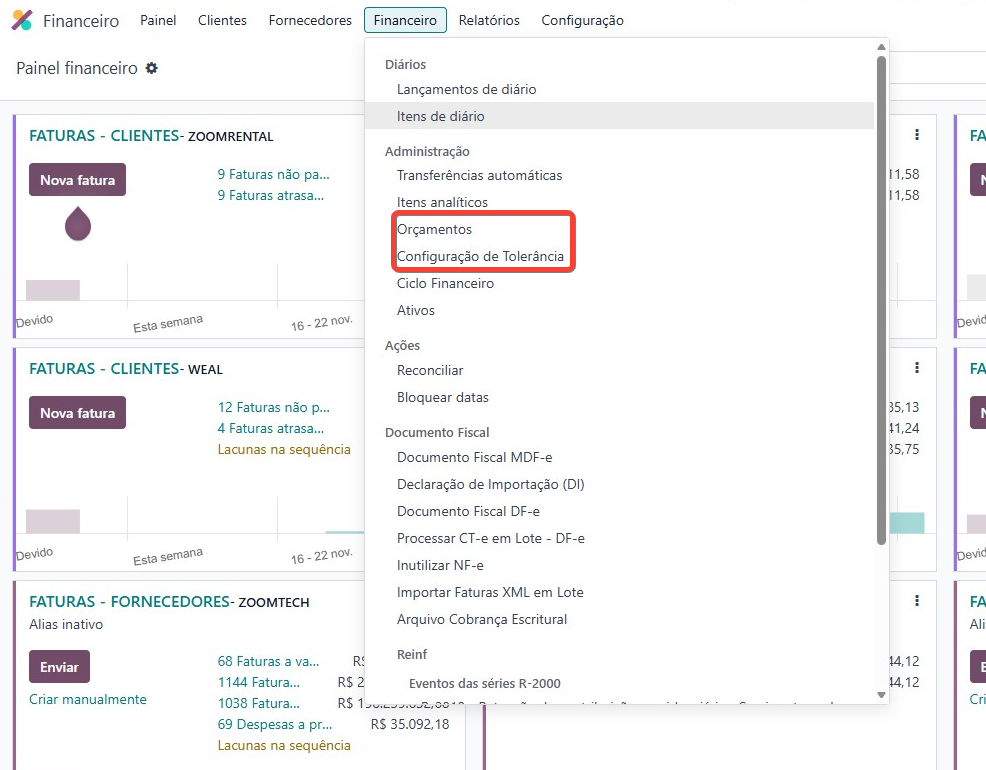Screen dimensions: 986x770
Task: Open the kebab menu in the top card row
Action: [916, 135]
